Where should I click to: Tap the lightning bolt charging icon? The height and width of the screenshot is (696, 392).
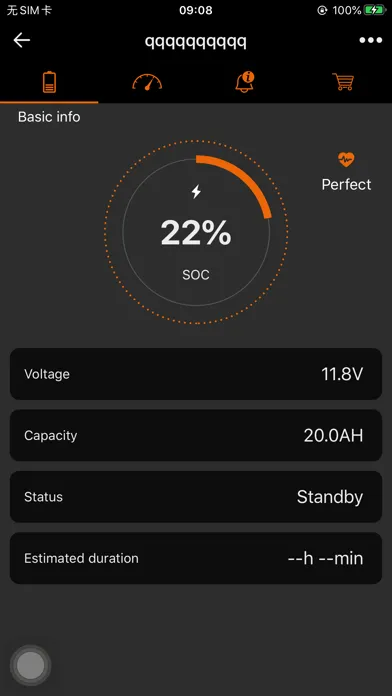click(x=196, y=192)
